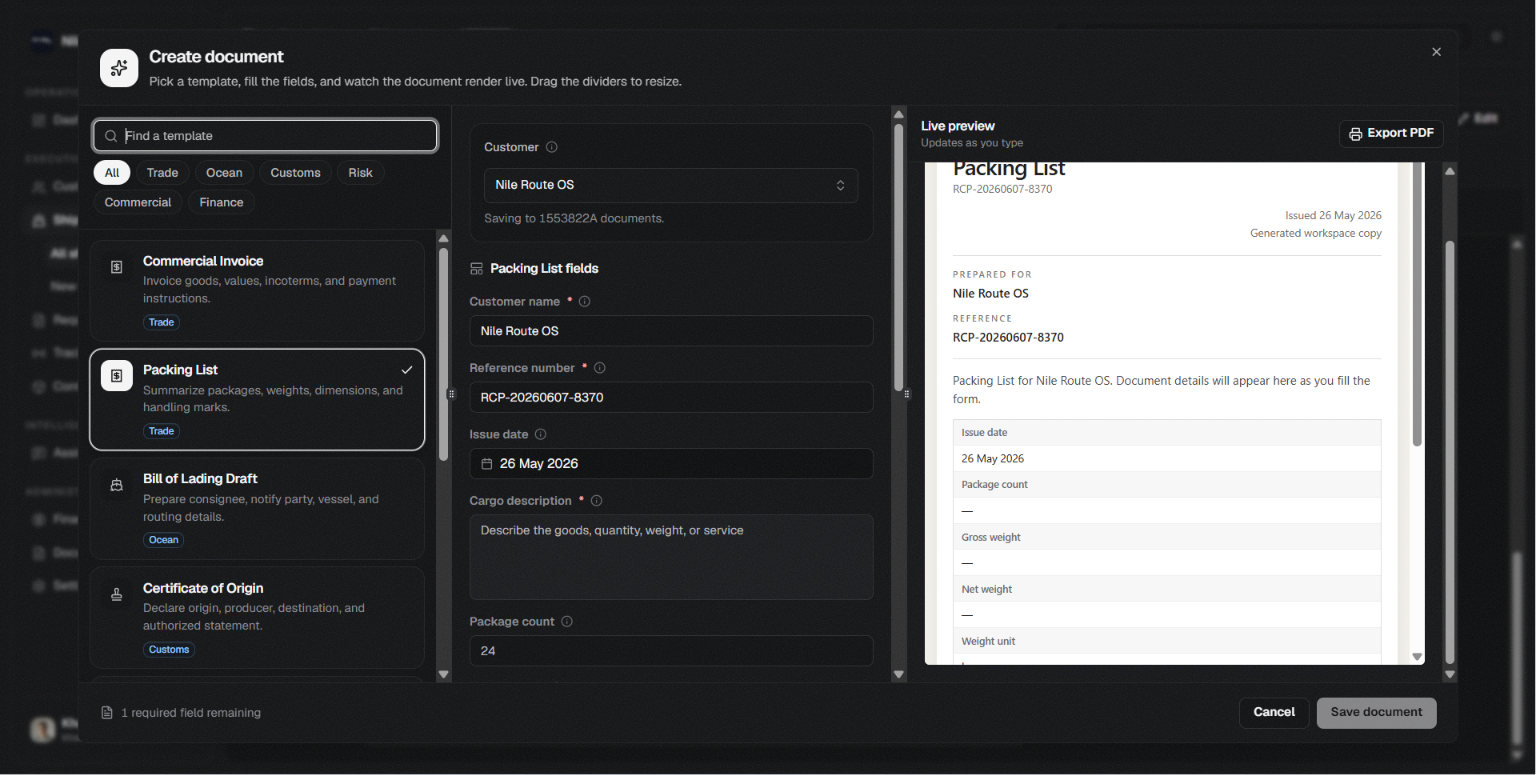
Task: Click the preview document scroll down arrow
Action: pos(1417,657)
